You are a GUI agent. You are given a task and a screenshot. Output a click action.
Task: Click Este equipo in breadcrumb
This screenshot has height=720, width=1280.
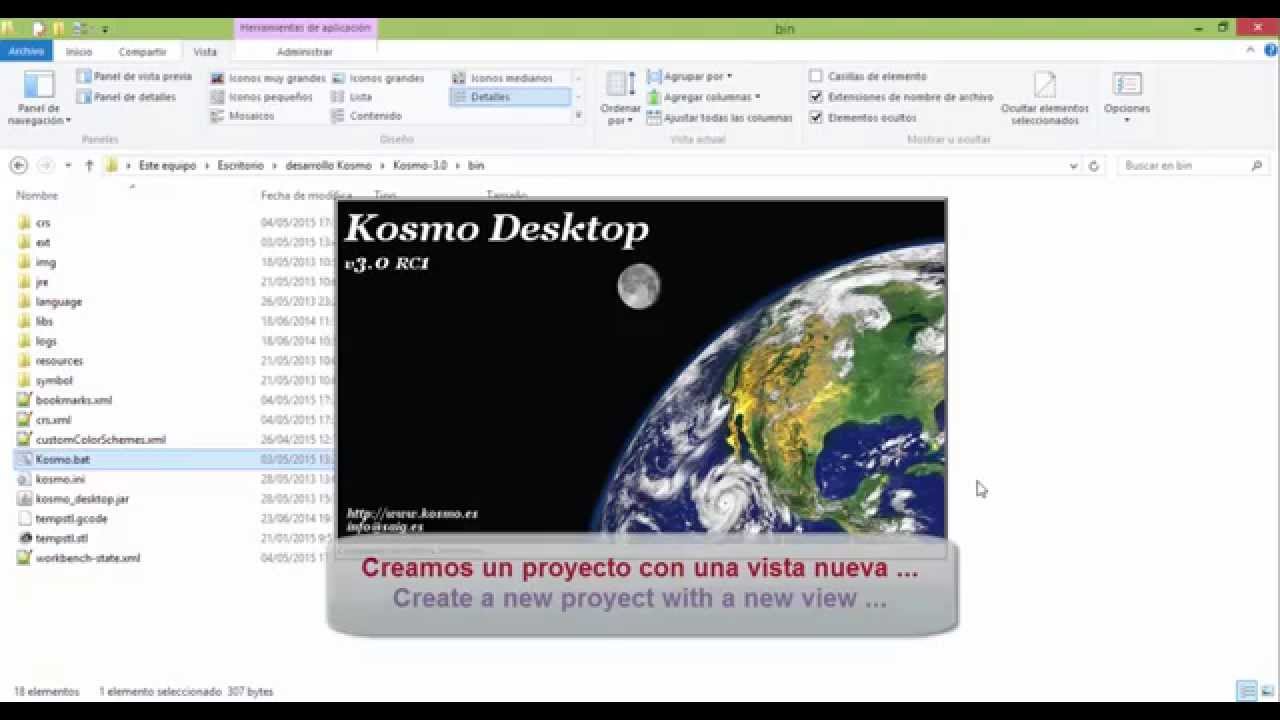[167, 165]
